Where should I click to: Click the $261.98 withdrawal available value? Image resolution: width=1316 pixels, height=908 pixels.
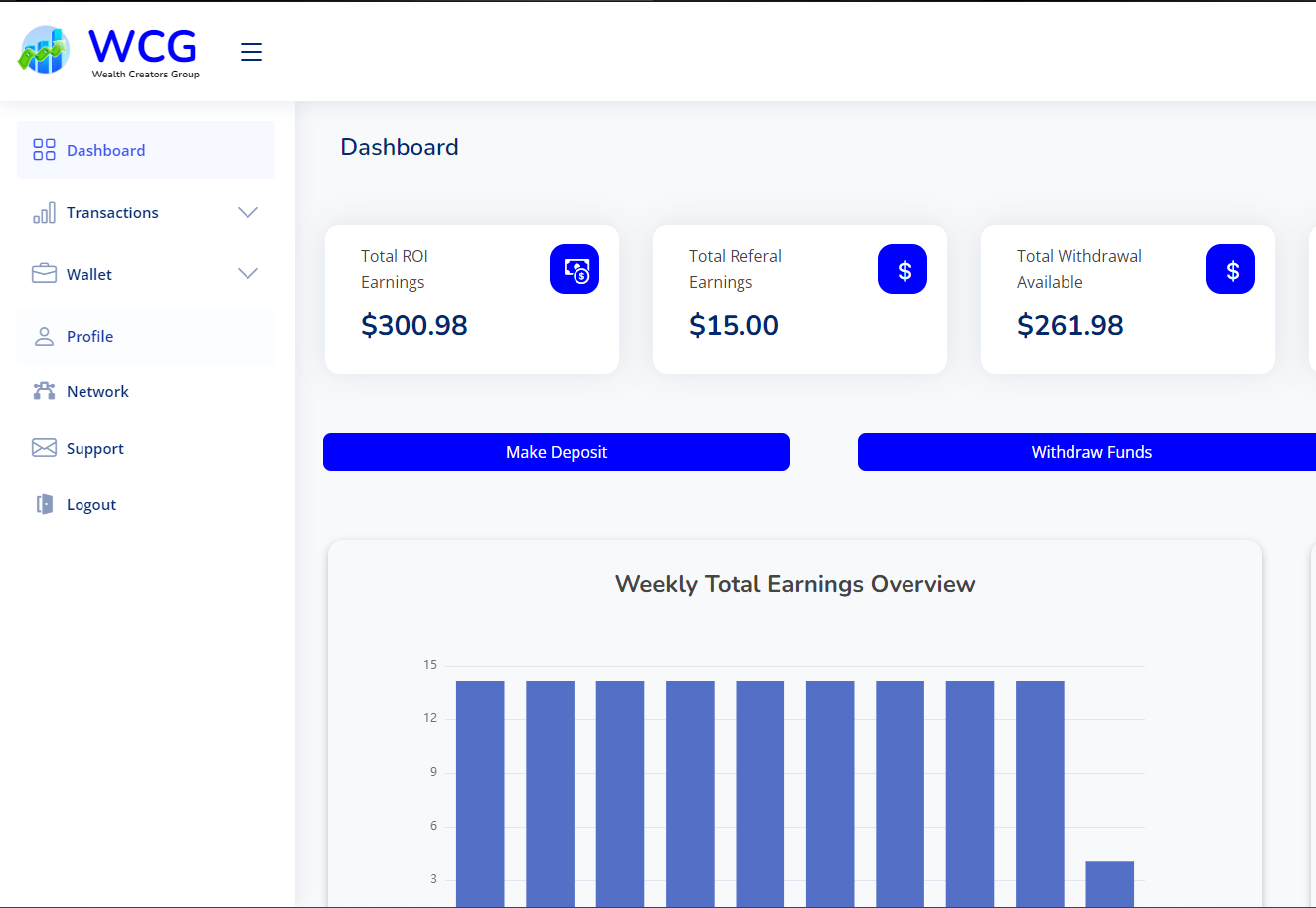coord(1070,325)
